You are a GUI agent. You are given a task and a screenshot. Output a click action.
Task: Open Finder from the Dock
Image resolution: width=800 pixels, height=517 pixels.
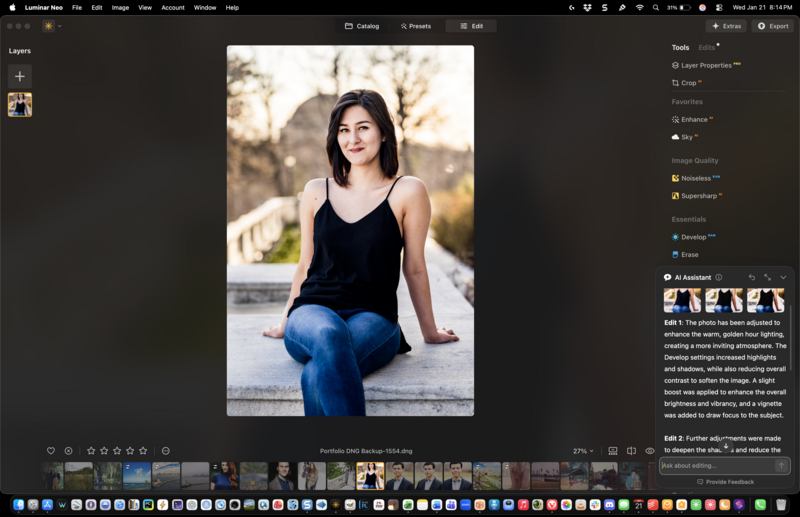click(x=19, y=505)
